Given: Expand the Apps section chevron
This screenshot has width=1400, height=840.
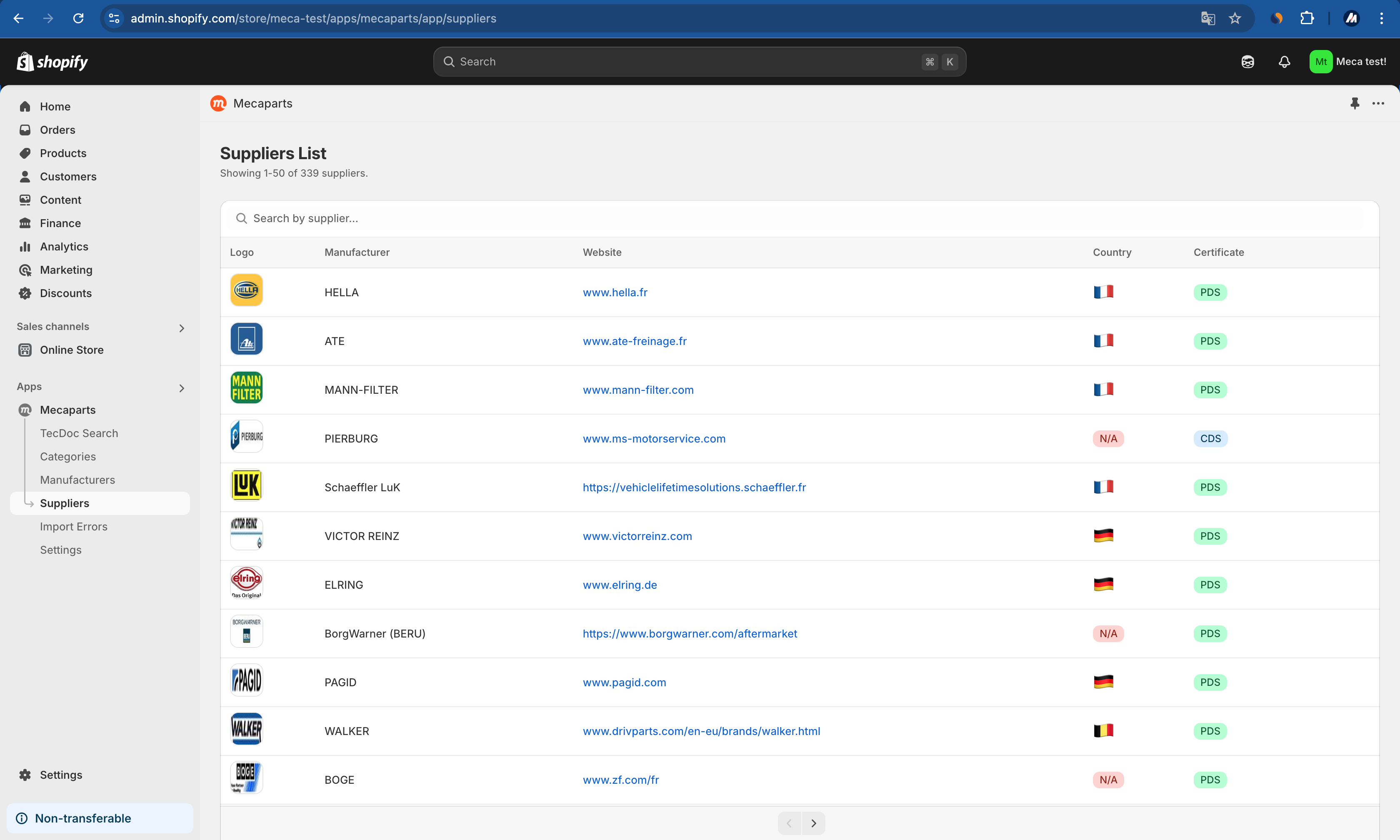Looking at the screenshot, I should (x=182, y=388).
